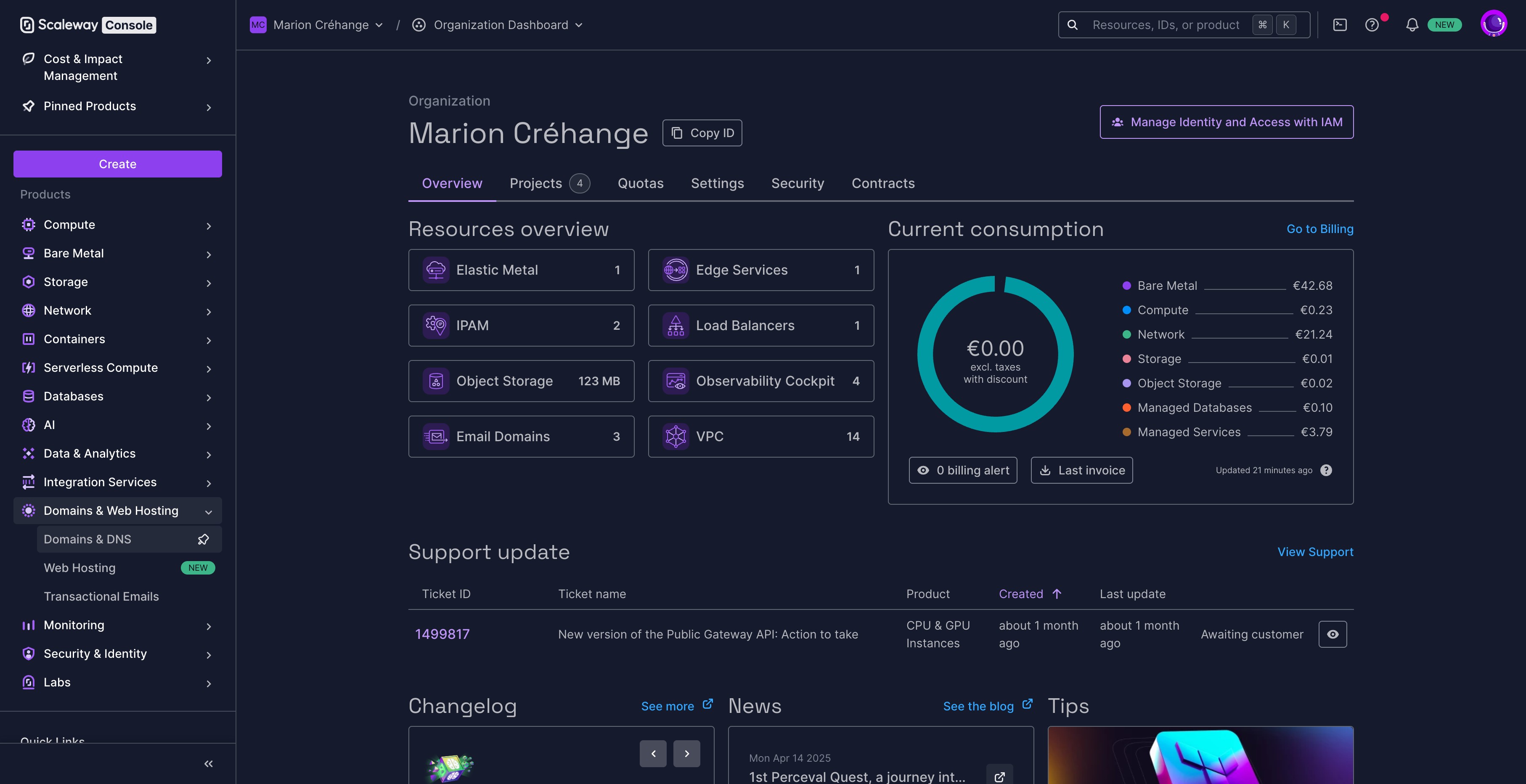Open the help question mark icon
This screenshot has height=784, width=1526.
coord(1372,25)
